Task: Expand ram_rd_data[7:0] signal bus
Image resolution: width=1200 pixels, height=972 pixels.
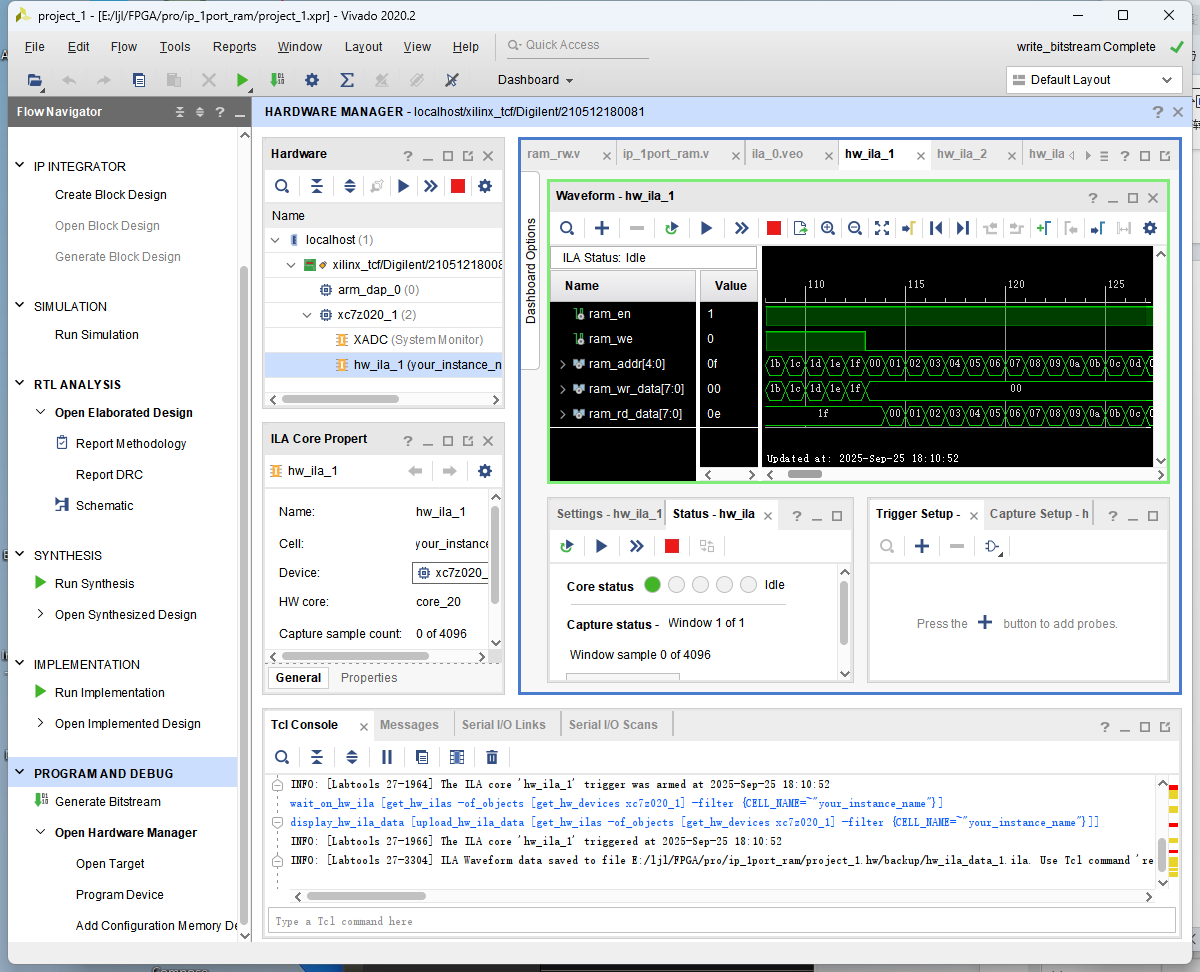Action: tap(562, 414)
